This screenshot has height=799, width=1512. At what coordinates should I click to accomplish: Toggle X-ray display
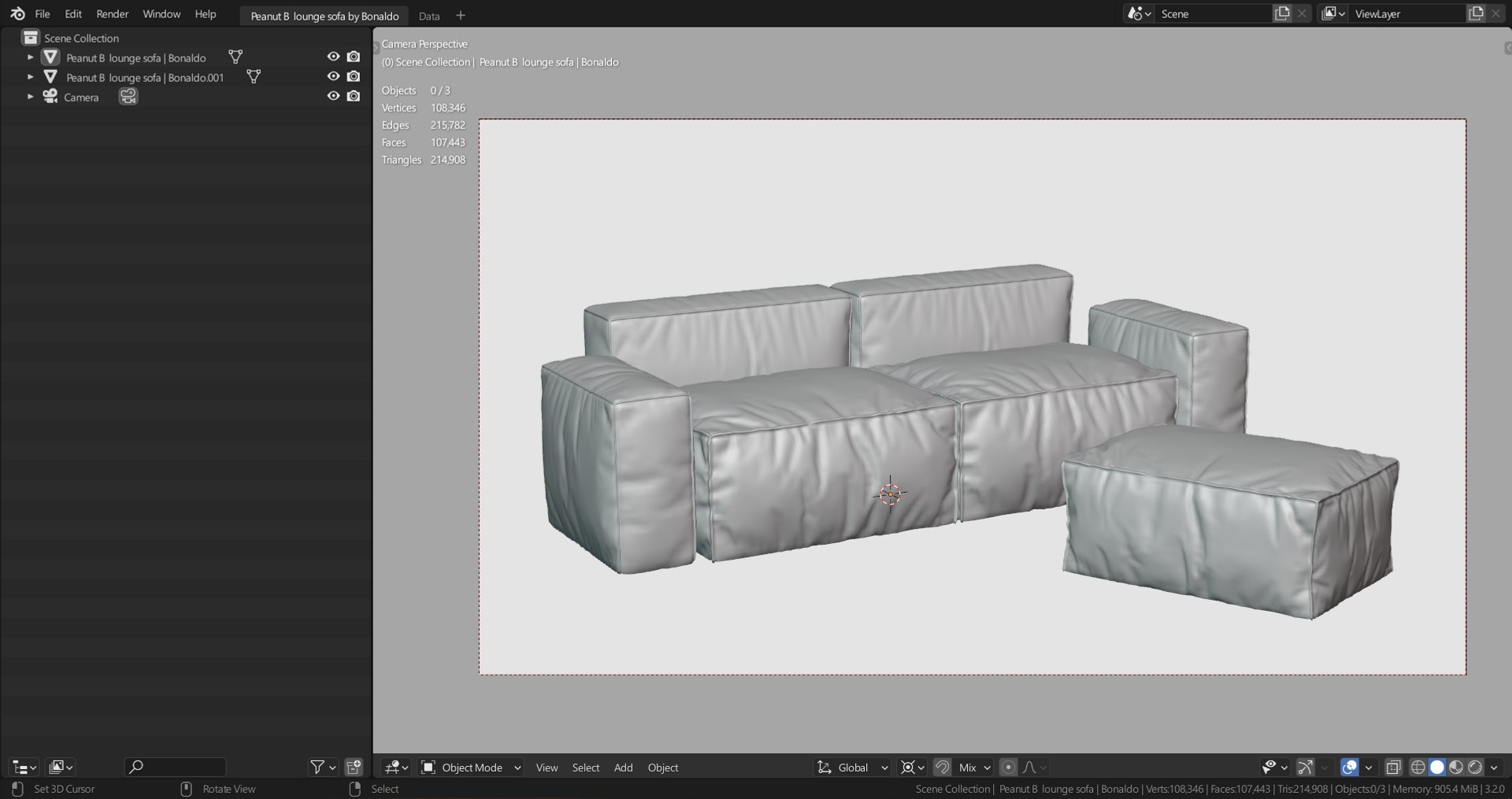click(x=1393, y=767)
